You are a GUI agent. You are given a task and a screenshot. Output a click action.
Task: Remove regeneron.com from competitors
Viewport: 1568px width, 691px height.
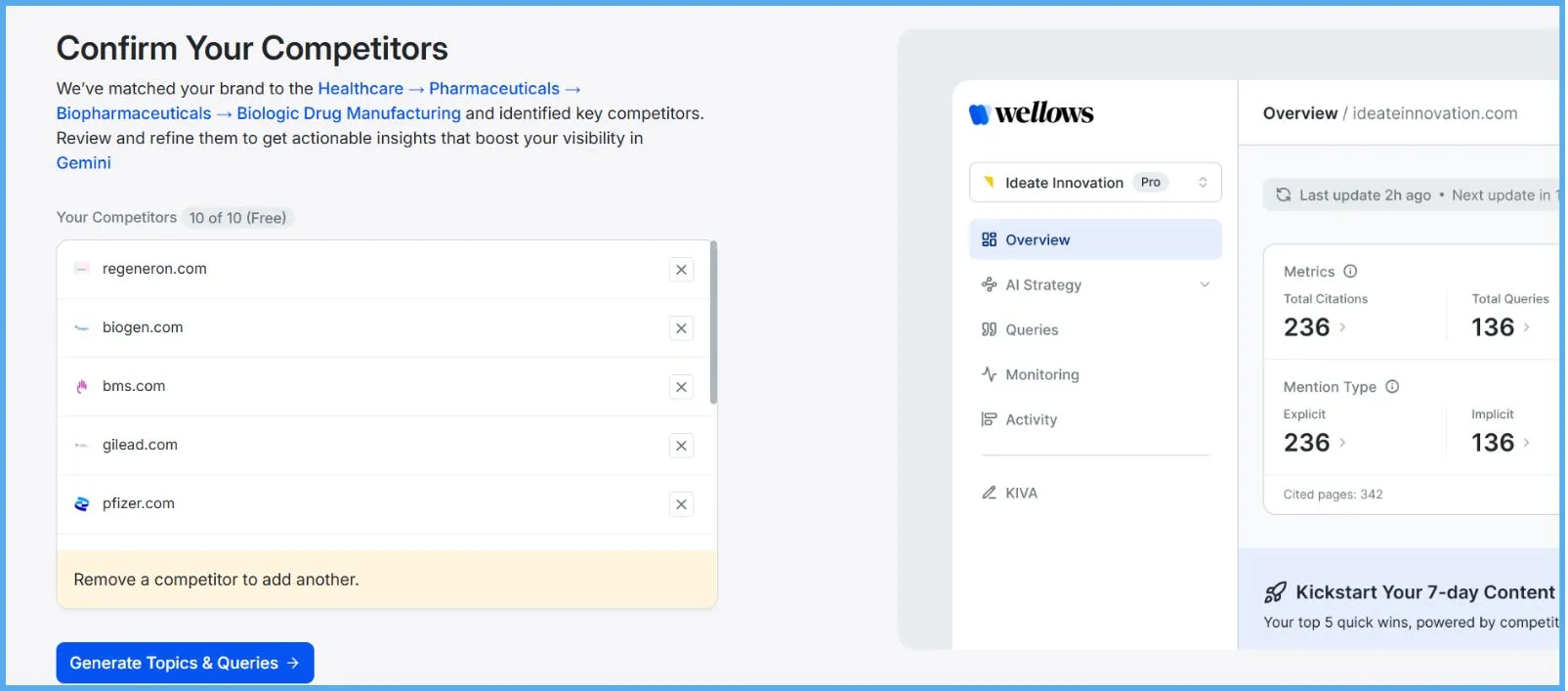point(681,270)
